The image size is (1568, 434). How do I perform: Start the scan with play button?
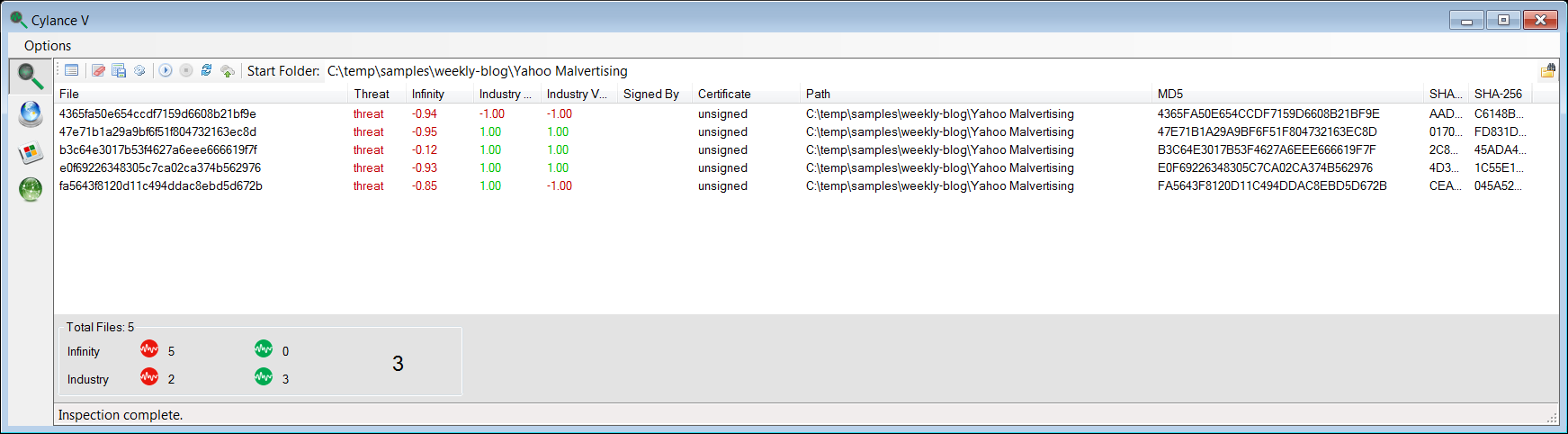click(166, 70)
